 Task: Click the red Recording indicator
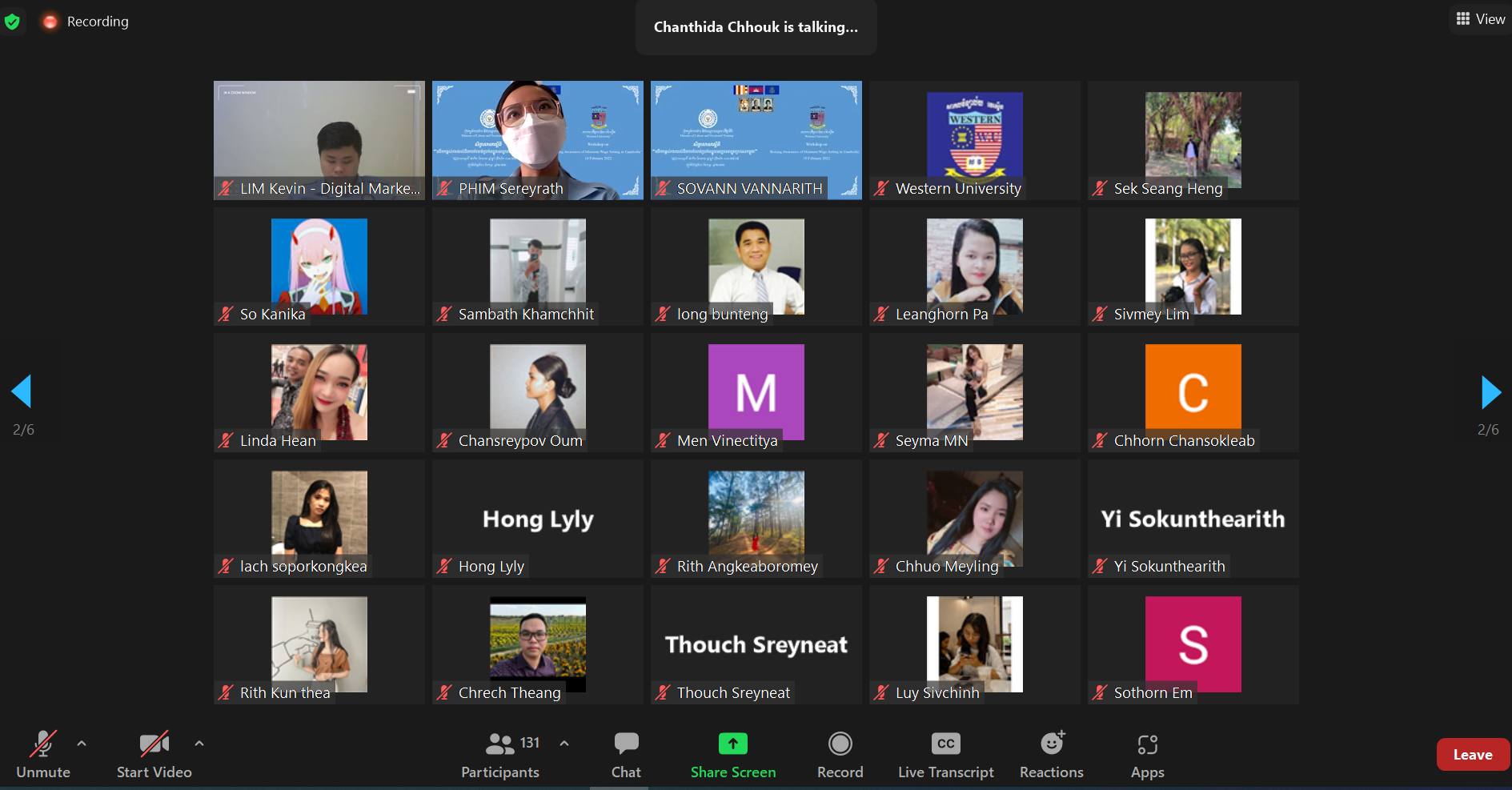point(50,22)
